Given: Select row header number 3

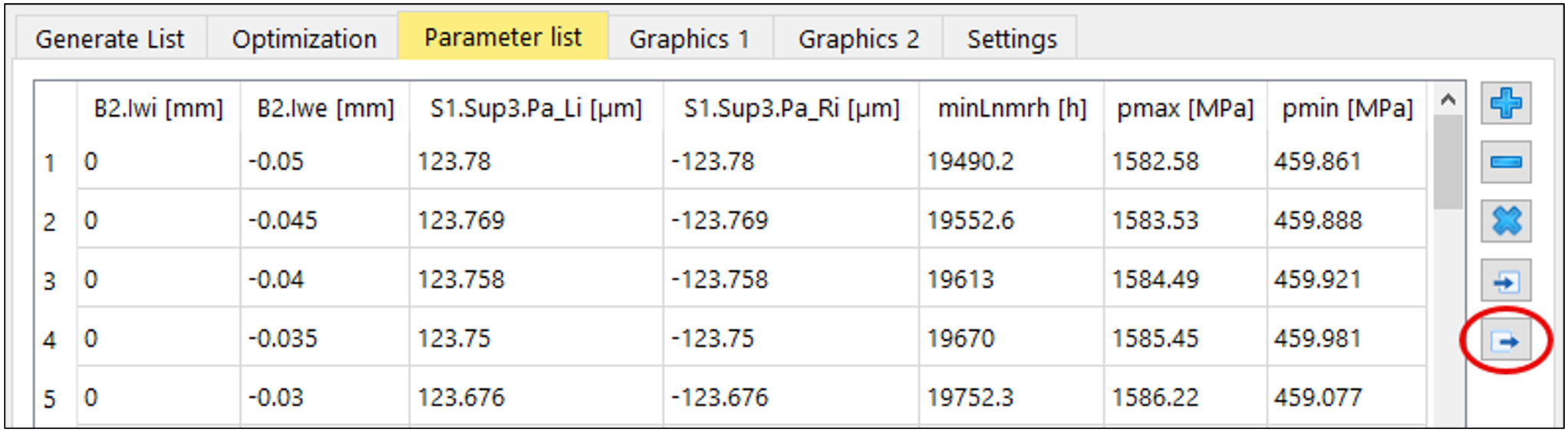Looking at the screenshot, I should pos(50,281).
